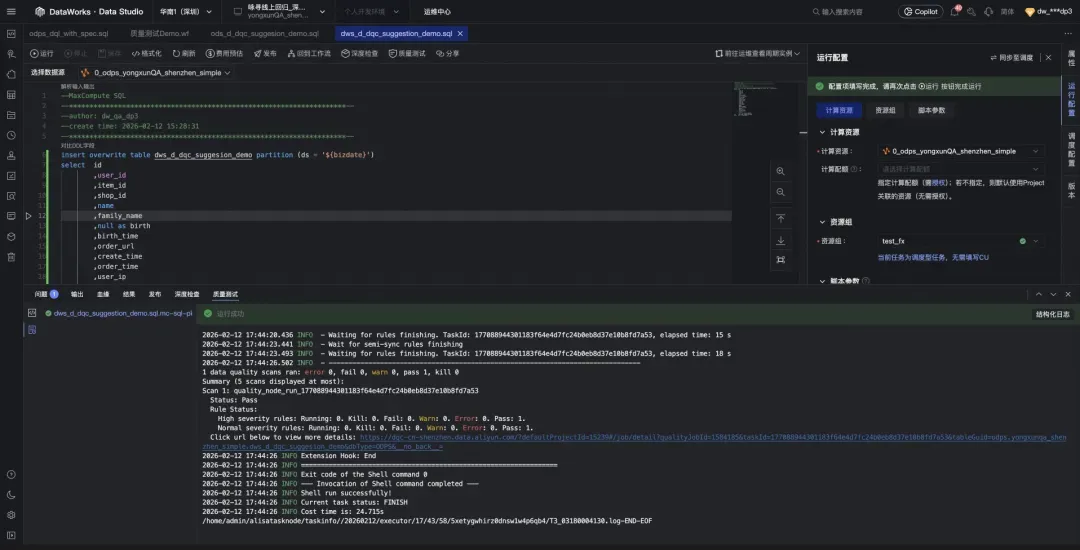
Task: Go back to workflow (回到工作流)
Action: click(309, 53)
